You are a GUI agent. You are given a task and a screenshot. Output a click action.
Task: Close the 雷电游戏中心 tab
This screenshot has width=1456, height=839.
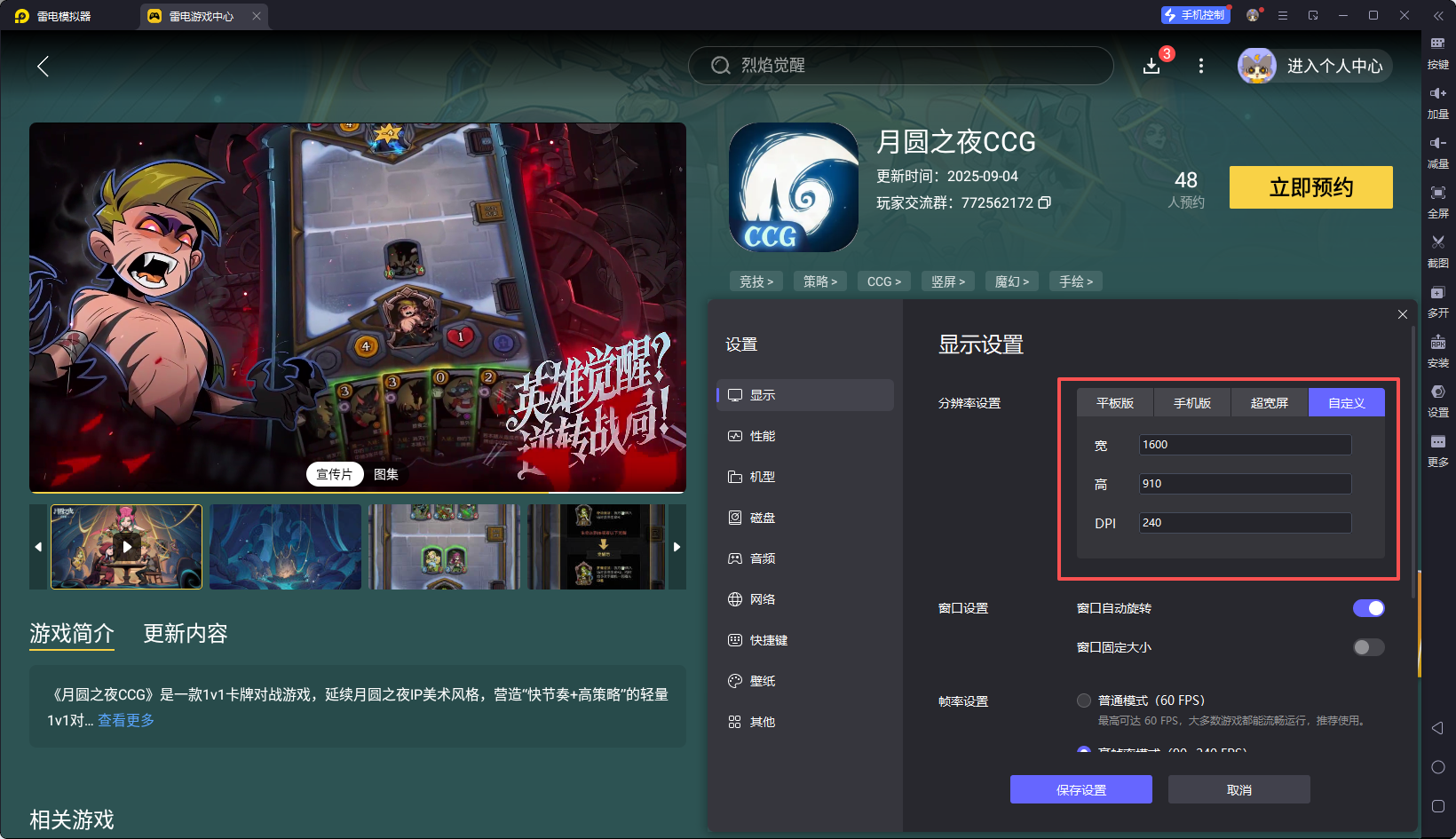257,16
